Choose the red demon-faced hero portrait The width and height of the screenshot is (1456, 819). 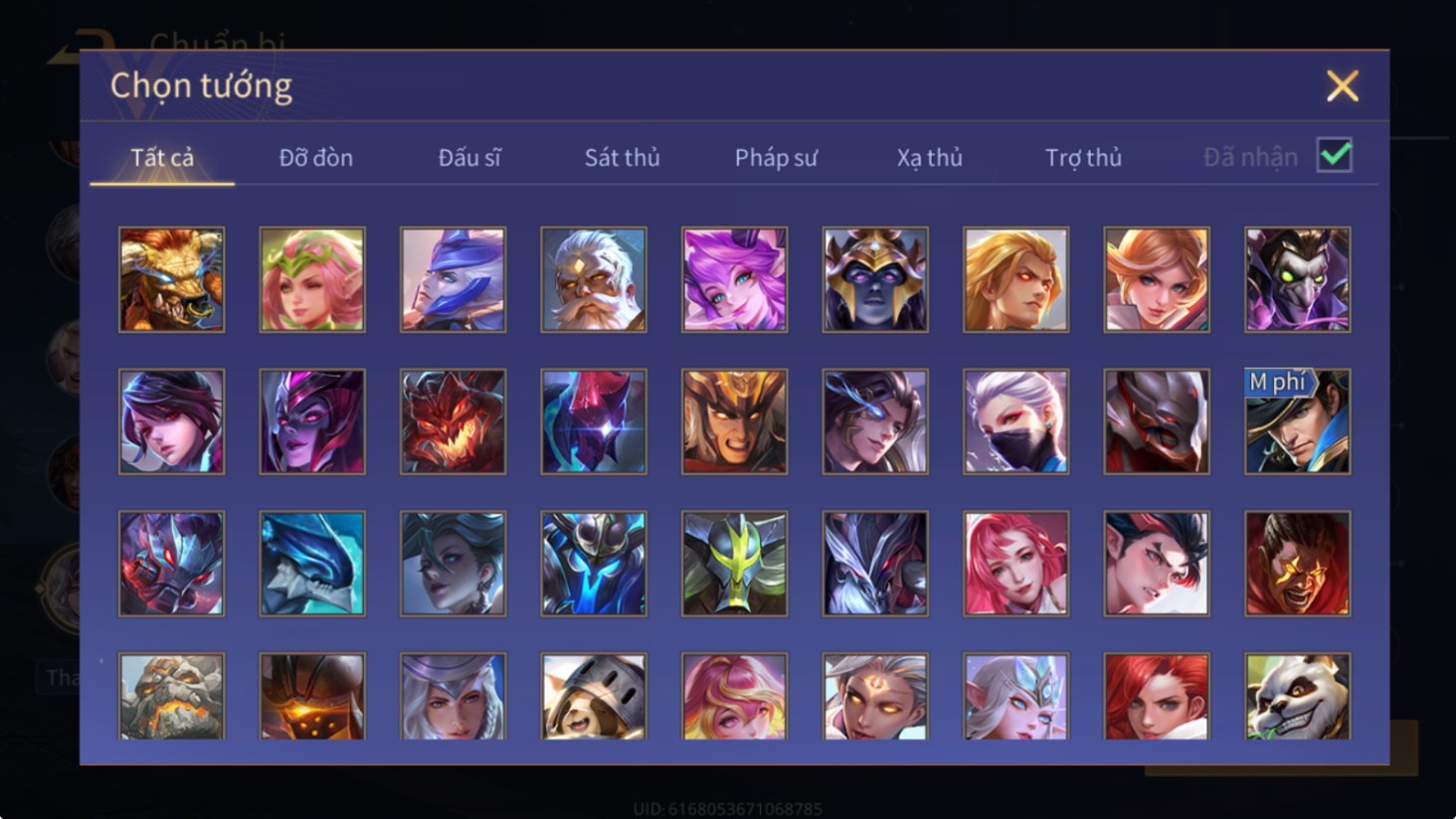[453, 421]
